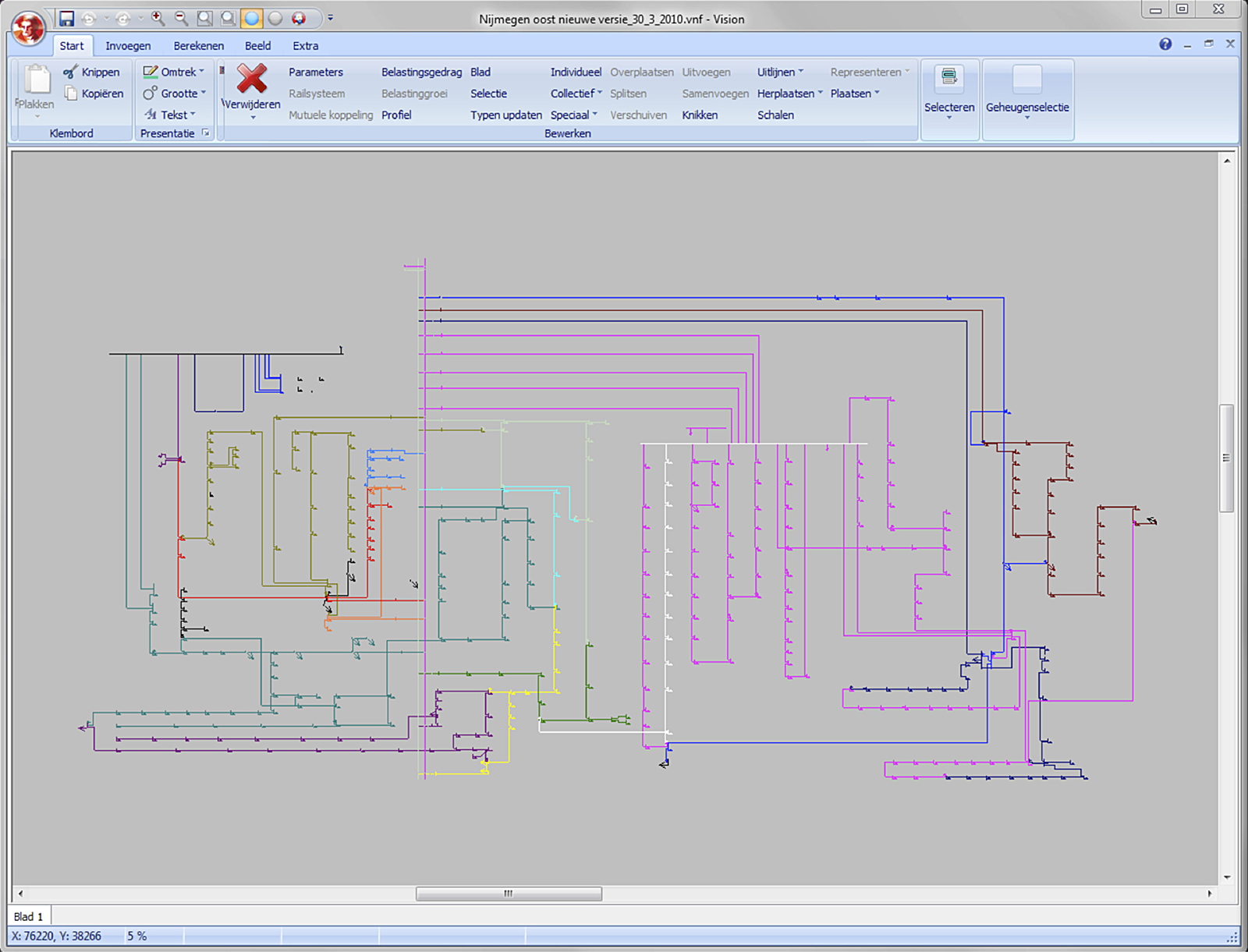Click the Parameters button

(x=315, y=72)
